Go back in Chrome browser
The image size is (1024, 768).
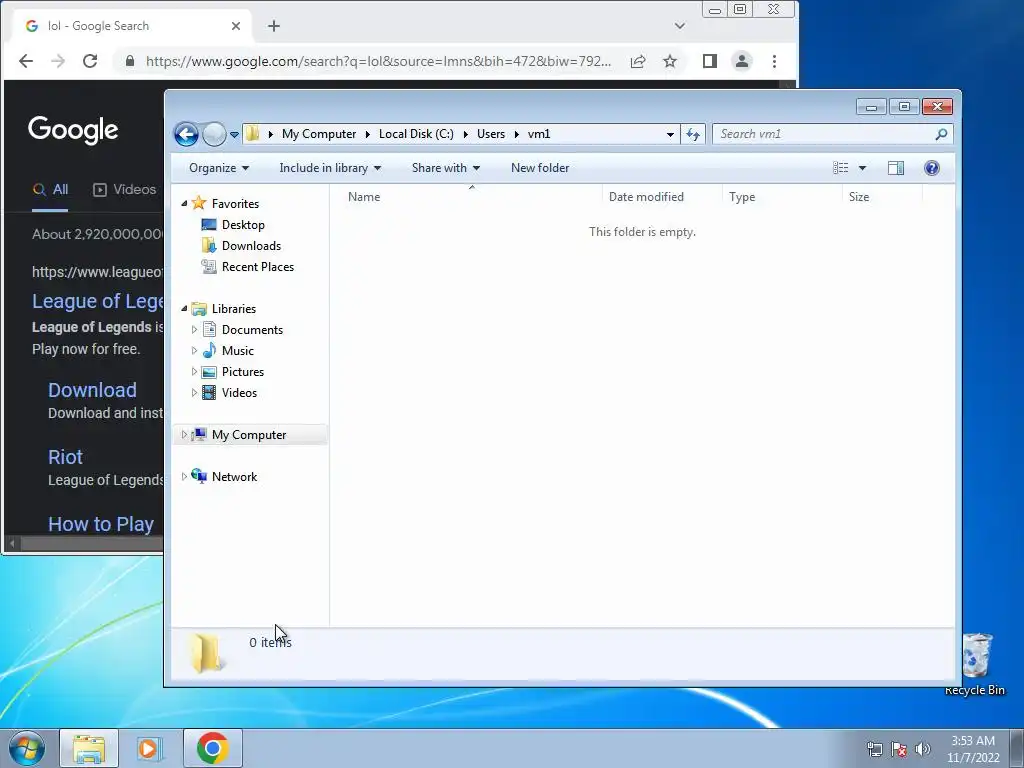click(25, 61)
